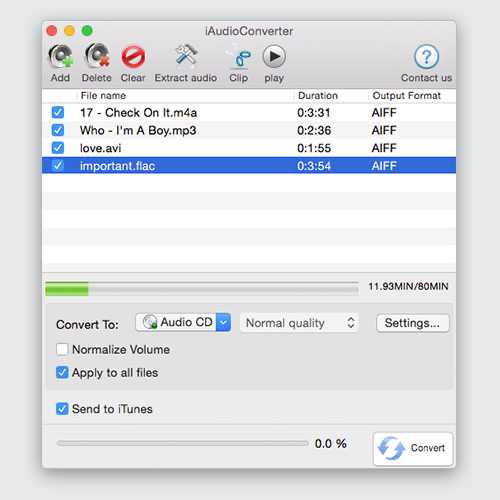Click the Delete file toolbar icon
This screenshot has width=500, height=500.
97,56
